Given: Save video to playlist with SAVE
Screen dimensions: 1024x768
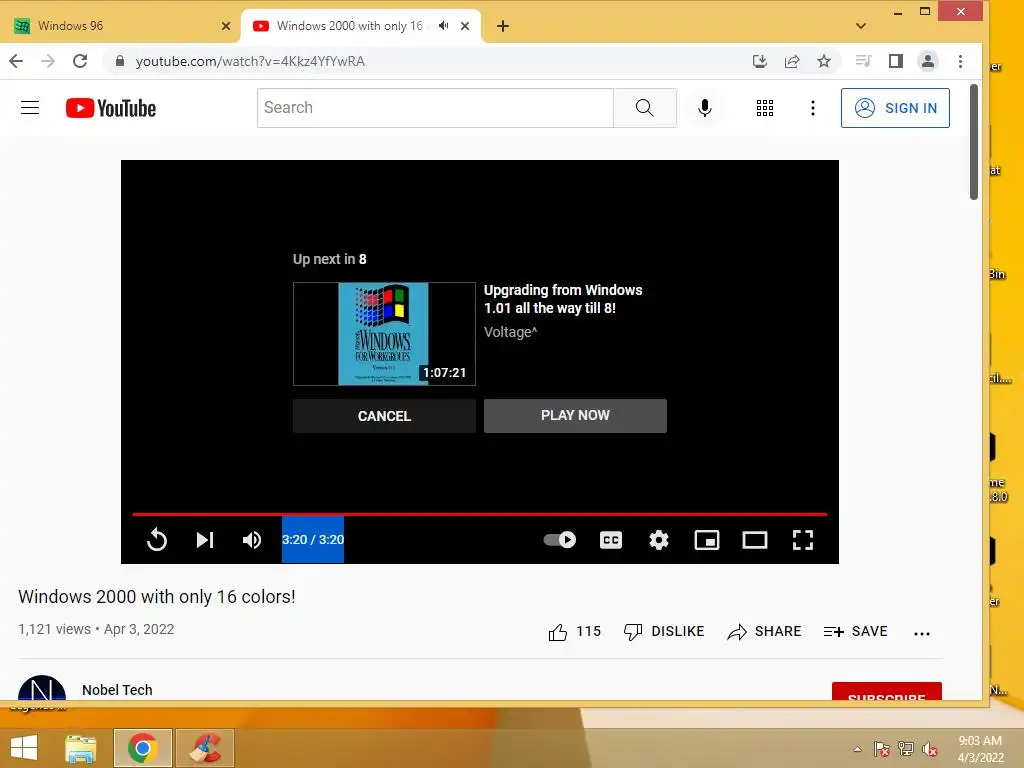Looking at the screenshot, I should pyautogui.click(x=856, y=632).
